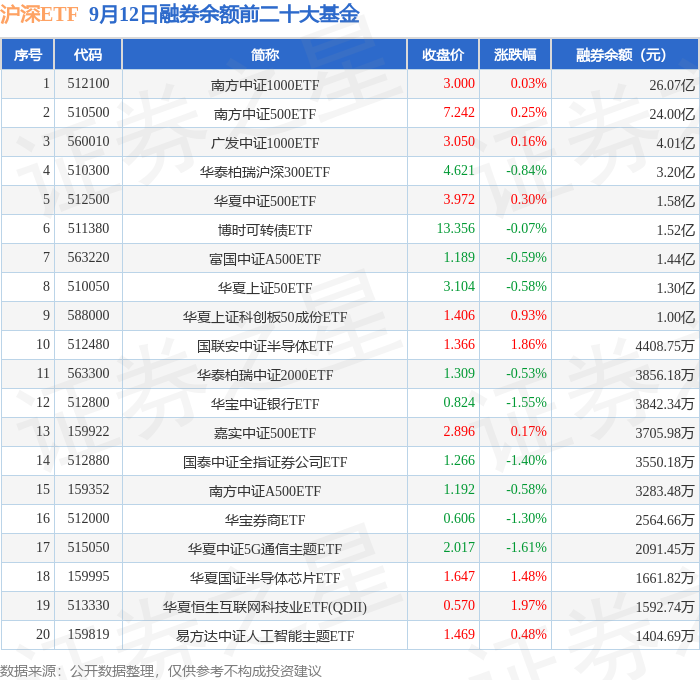Select fund name 华宝券商ETF

[265, 520]
